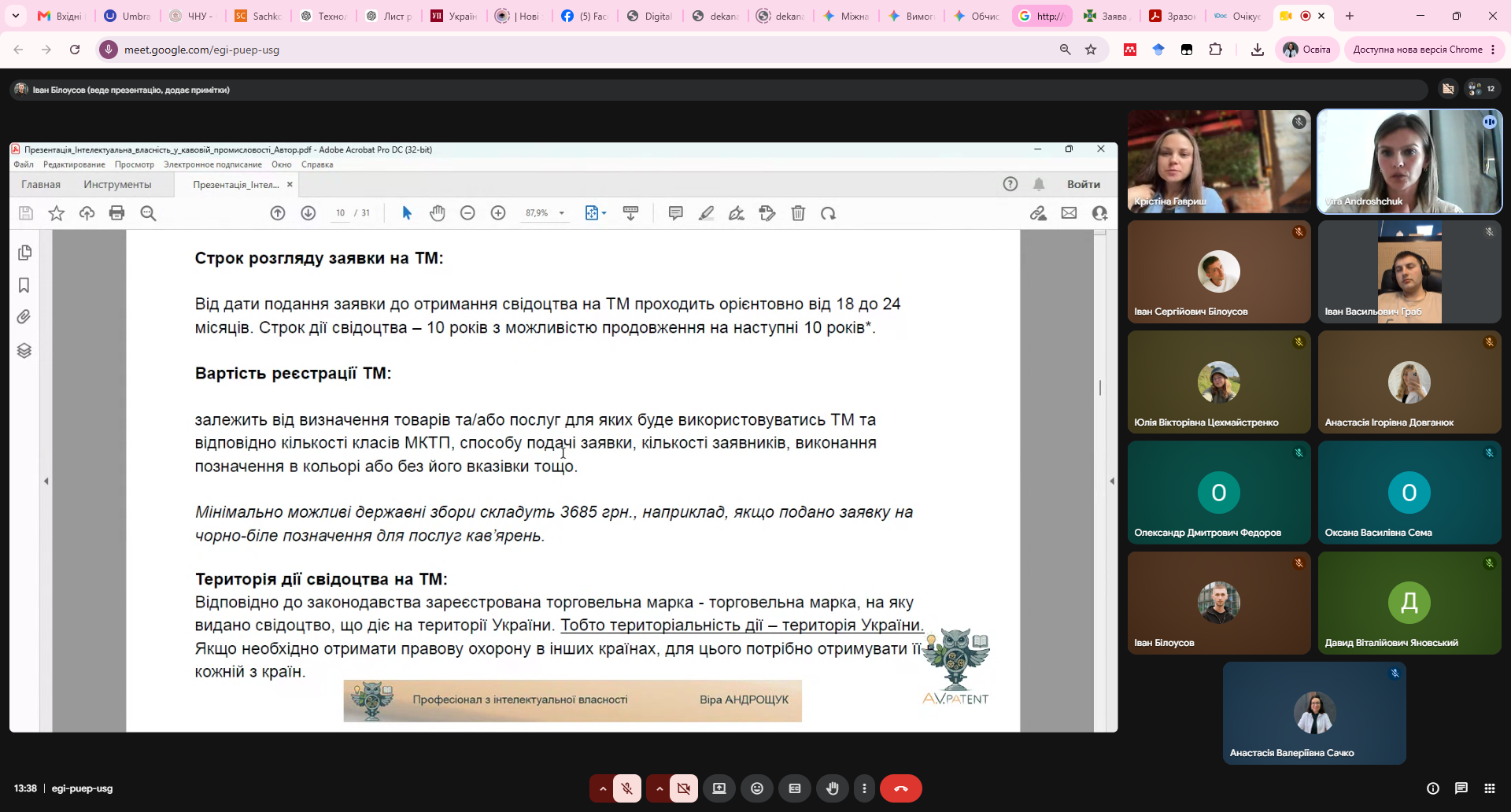
Task: Zoom in with the plus icon
Action: click(498, 213)
